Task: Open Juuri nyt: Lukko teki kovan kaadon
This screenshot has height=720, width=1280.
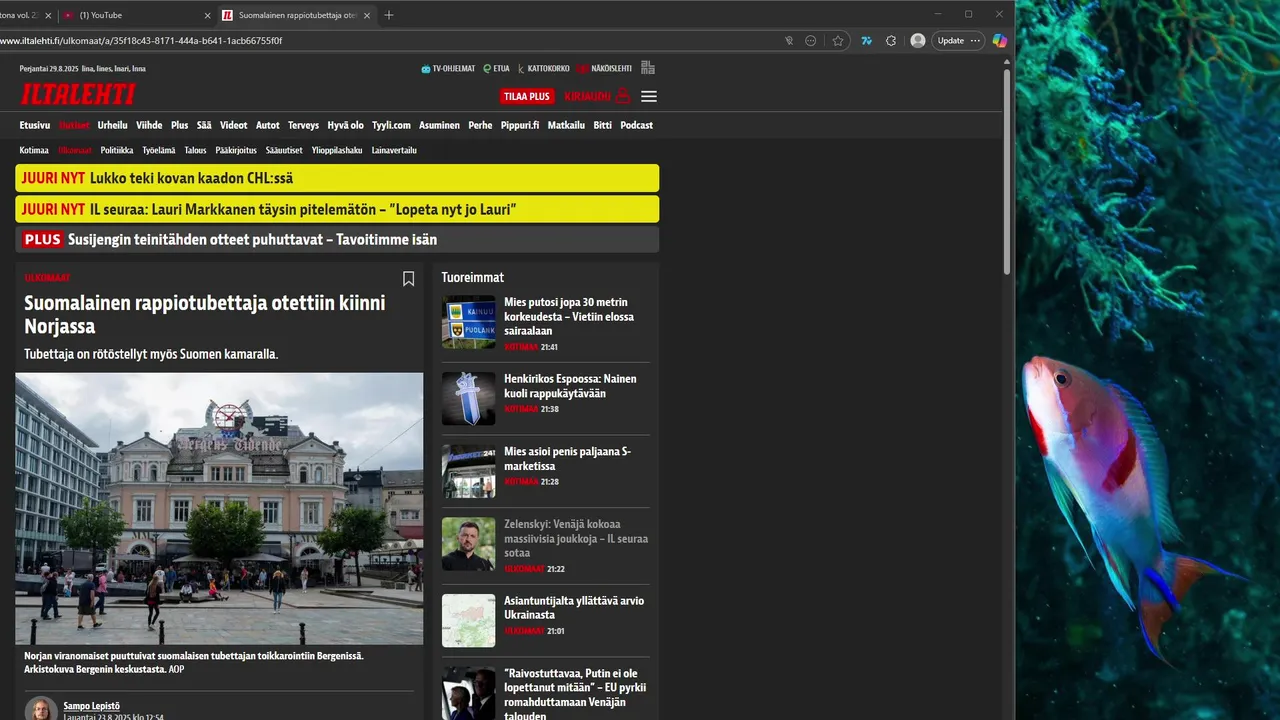Action: [x=337, y=178]
